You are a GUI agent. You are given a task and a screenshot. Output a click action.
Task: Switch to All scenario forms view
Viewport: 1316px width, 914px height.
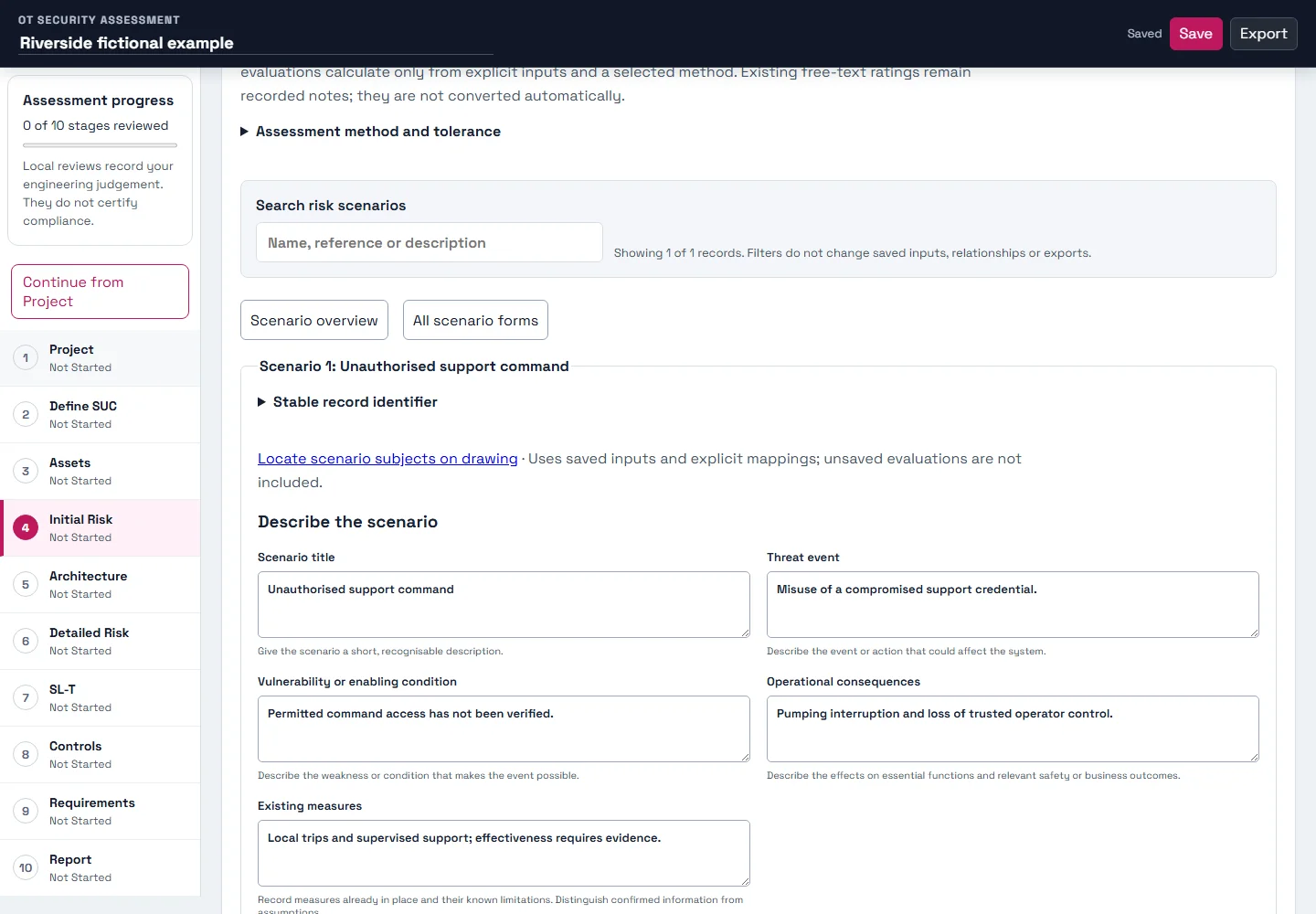tap(475, 320)
